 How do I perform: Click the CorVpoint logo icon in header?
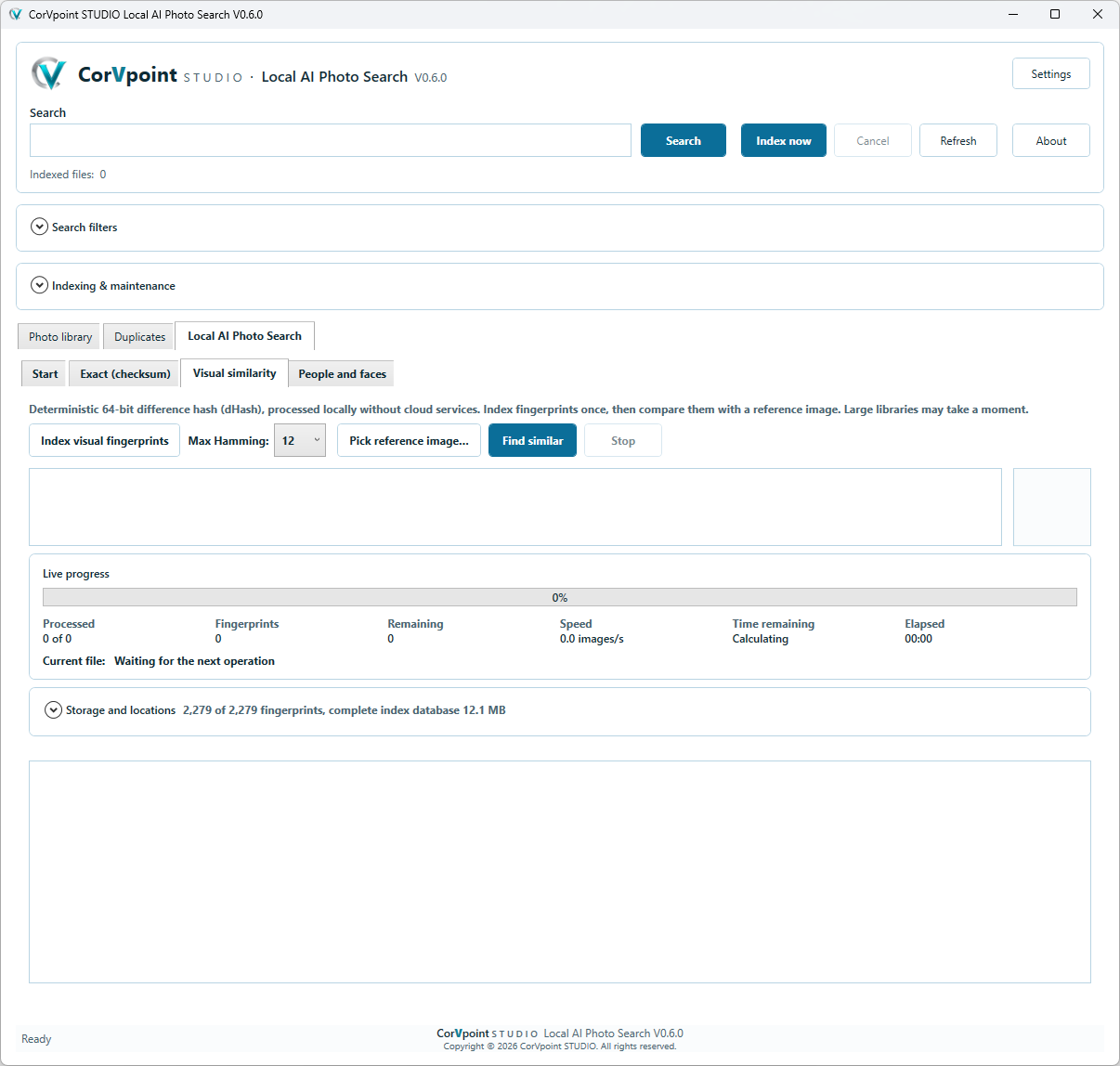click(x=48, y=73)
